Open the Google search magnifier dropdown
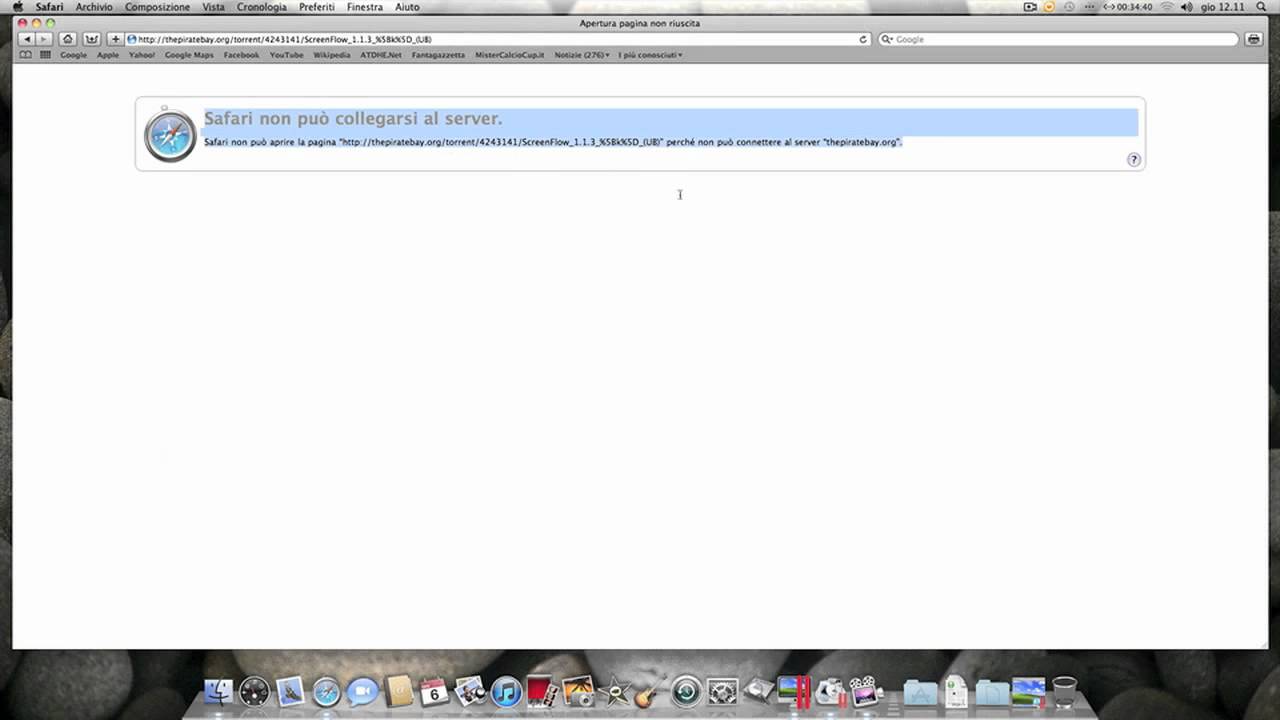 pos(887,39)
